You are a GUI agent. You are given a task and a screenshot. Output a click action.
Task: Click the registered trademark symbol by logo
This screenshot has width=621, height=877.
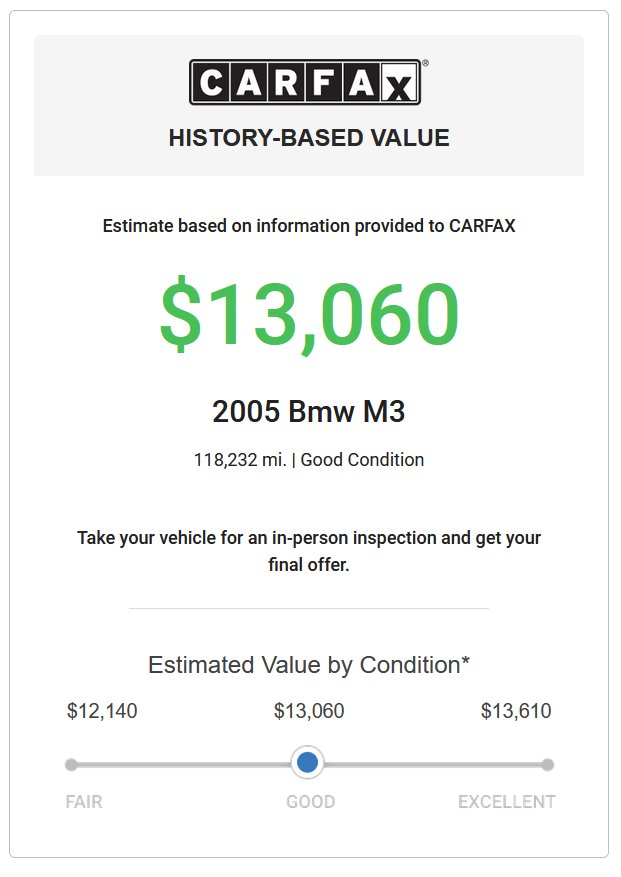(x=425, y=63)
